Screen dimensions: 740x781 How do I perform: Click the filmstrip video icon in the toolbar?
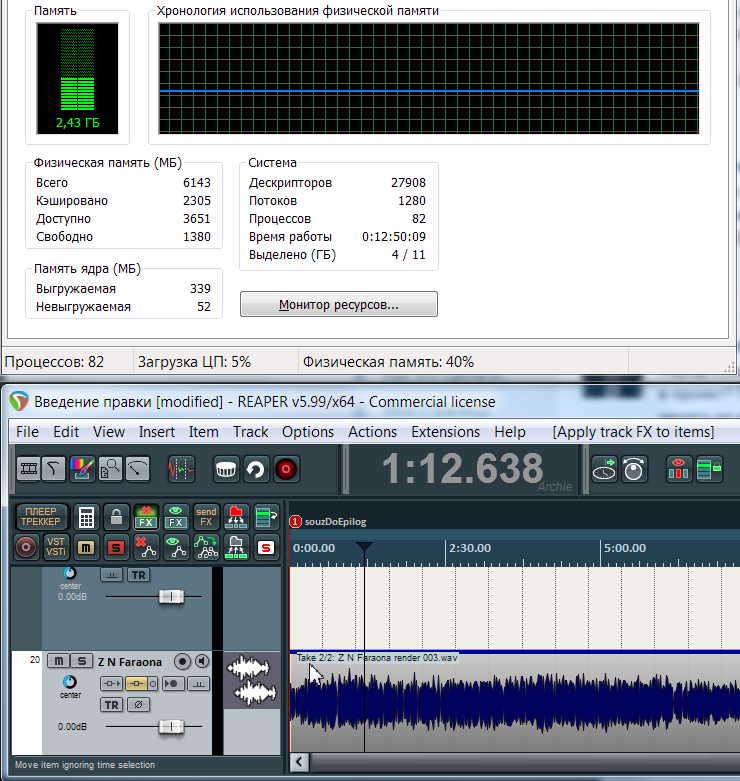[x=30, y=468]
